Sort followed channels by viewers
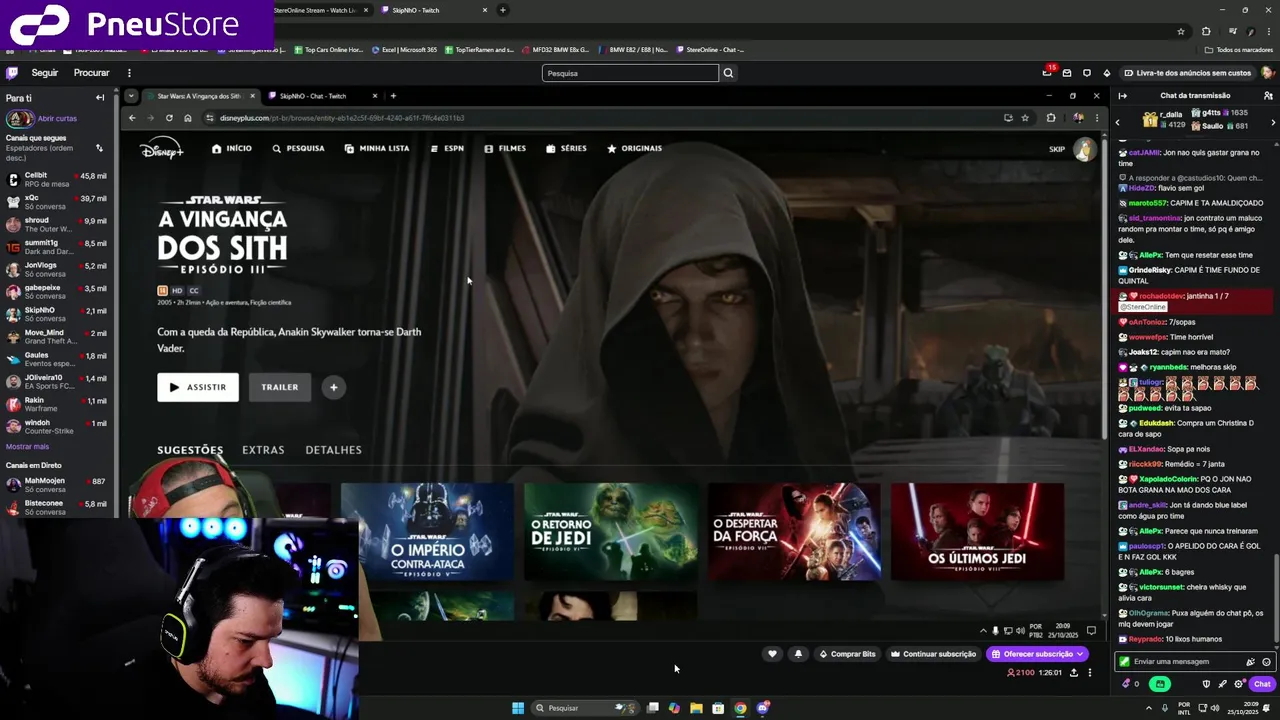Image resolution: width=1280 pixels, height=720 pixels. [99, 148]
